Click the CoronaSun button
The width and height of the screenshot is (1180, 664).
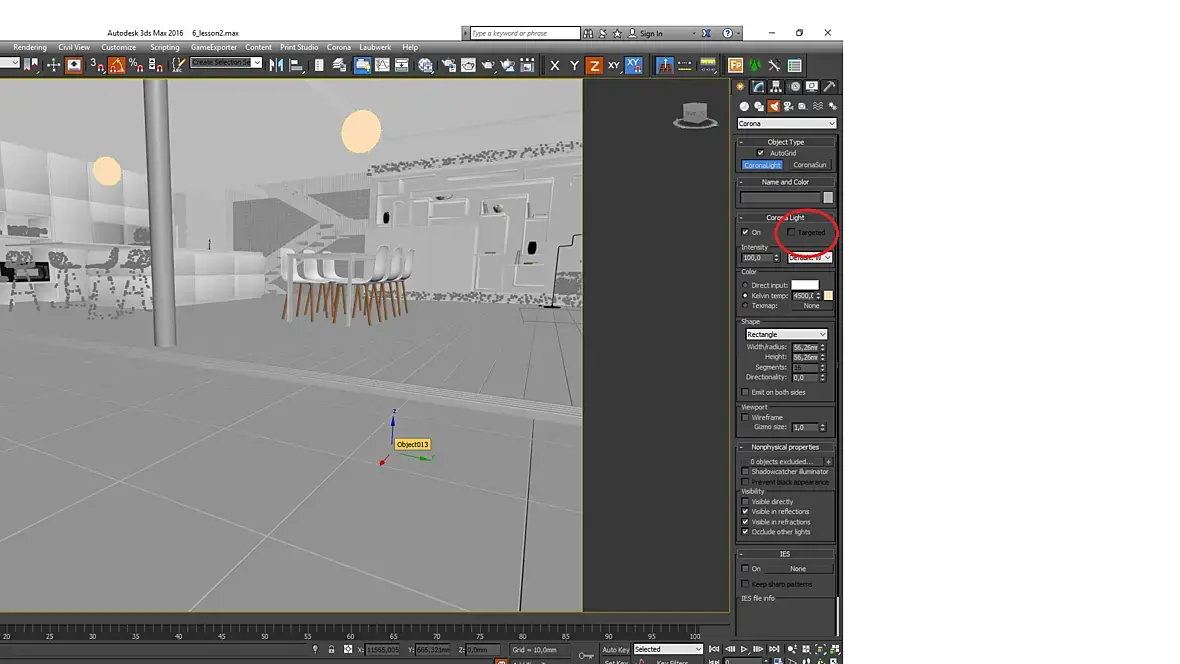tap(810, 165)
